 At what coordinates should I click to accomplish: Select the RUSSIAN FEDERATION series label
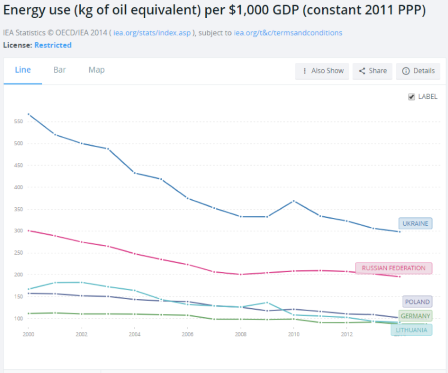(394, 268)
